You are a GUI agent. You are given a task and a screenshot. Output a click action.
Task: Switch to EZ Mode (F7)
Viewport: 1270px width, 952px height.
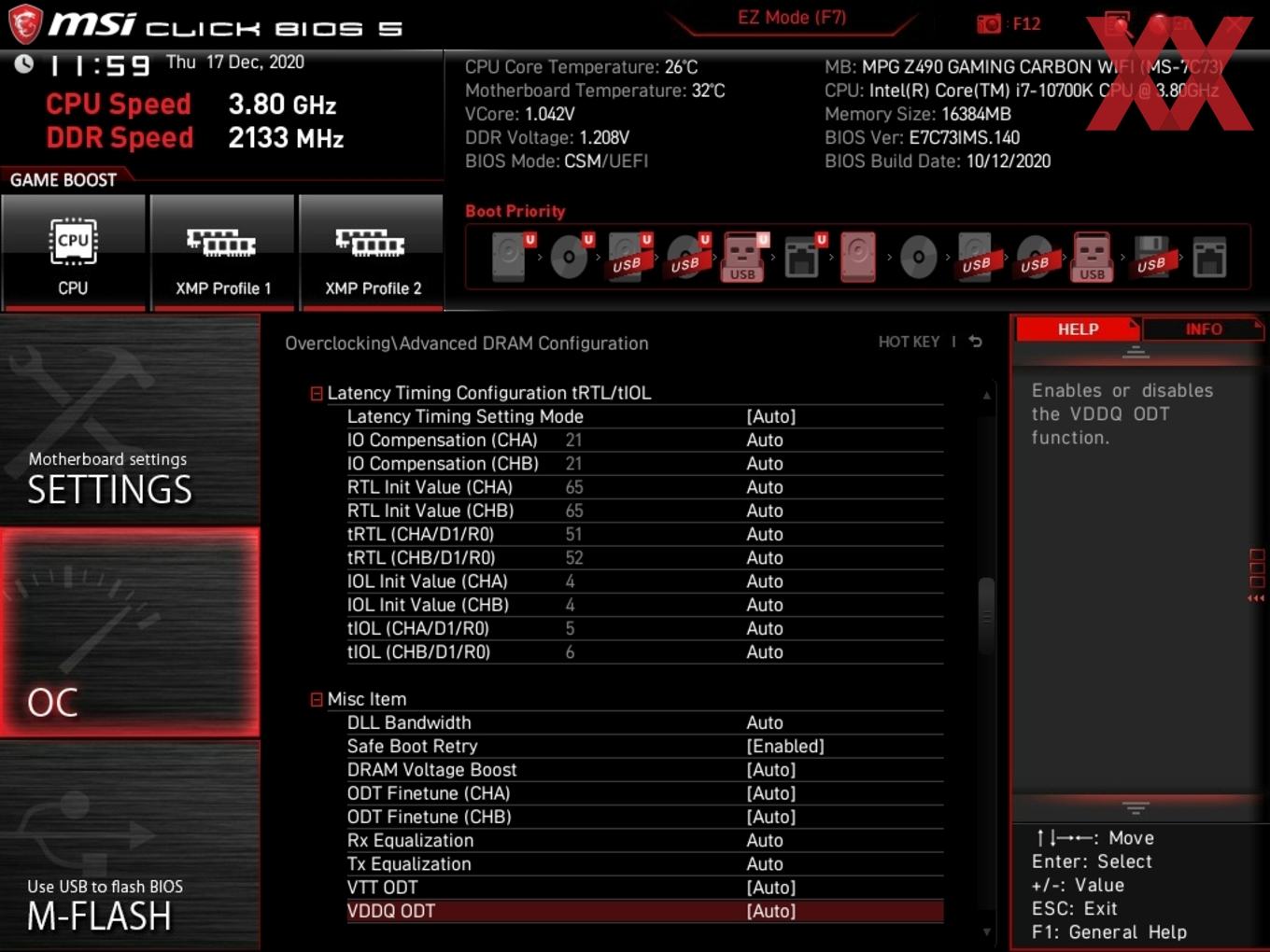[791, 18]
